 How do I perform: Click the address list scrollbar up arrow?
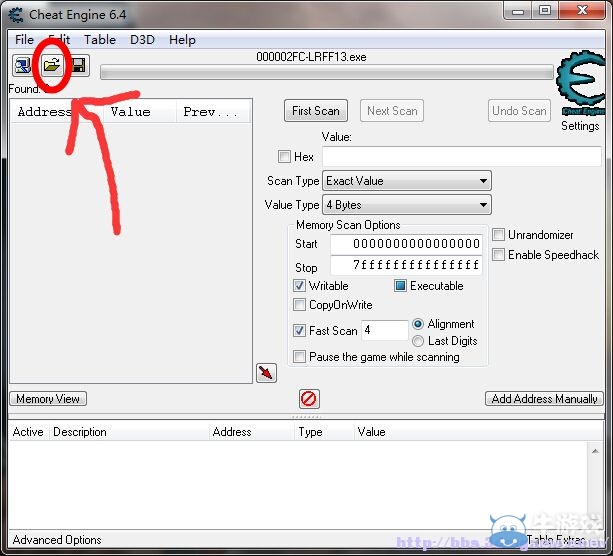click(595, 451)
